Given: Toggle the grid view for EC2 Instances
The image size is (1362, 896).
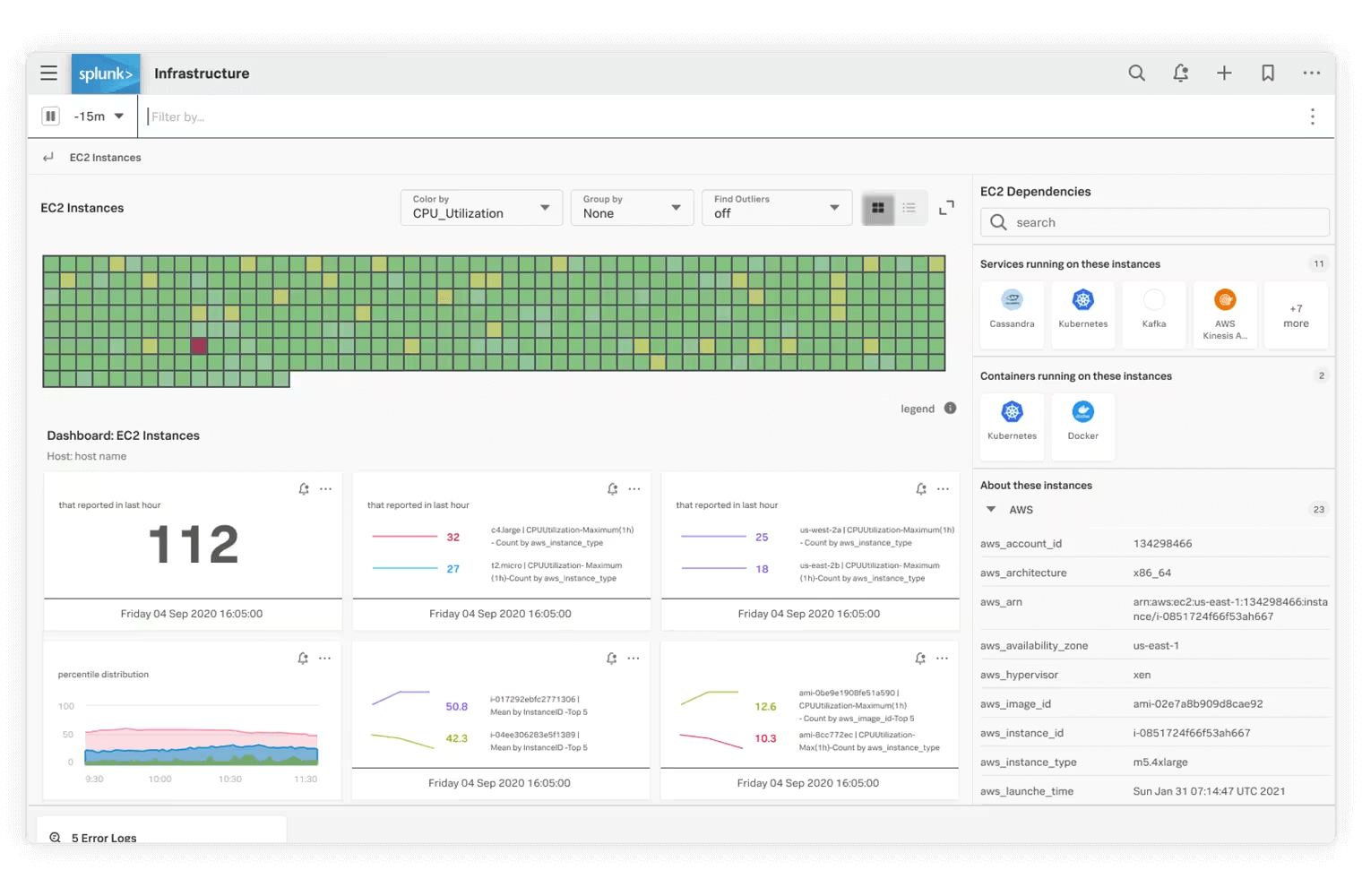Looking at the screenshot, I should click(877, 207).
